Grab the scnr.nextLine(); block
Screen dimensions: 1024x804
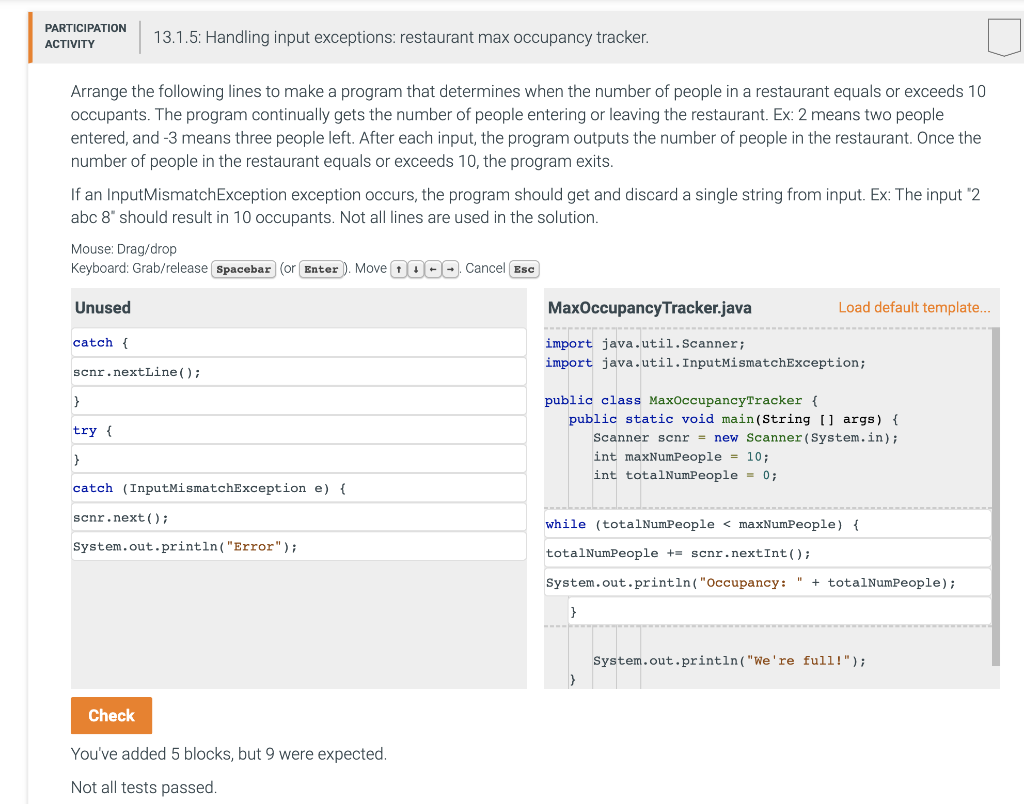click(x=297, y=371)
